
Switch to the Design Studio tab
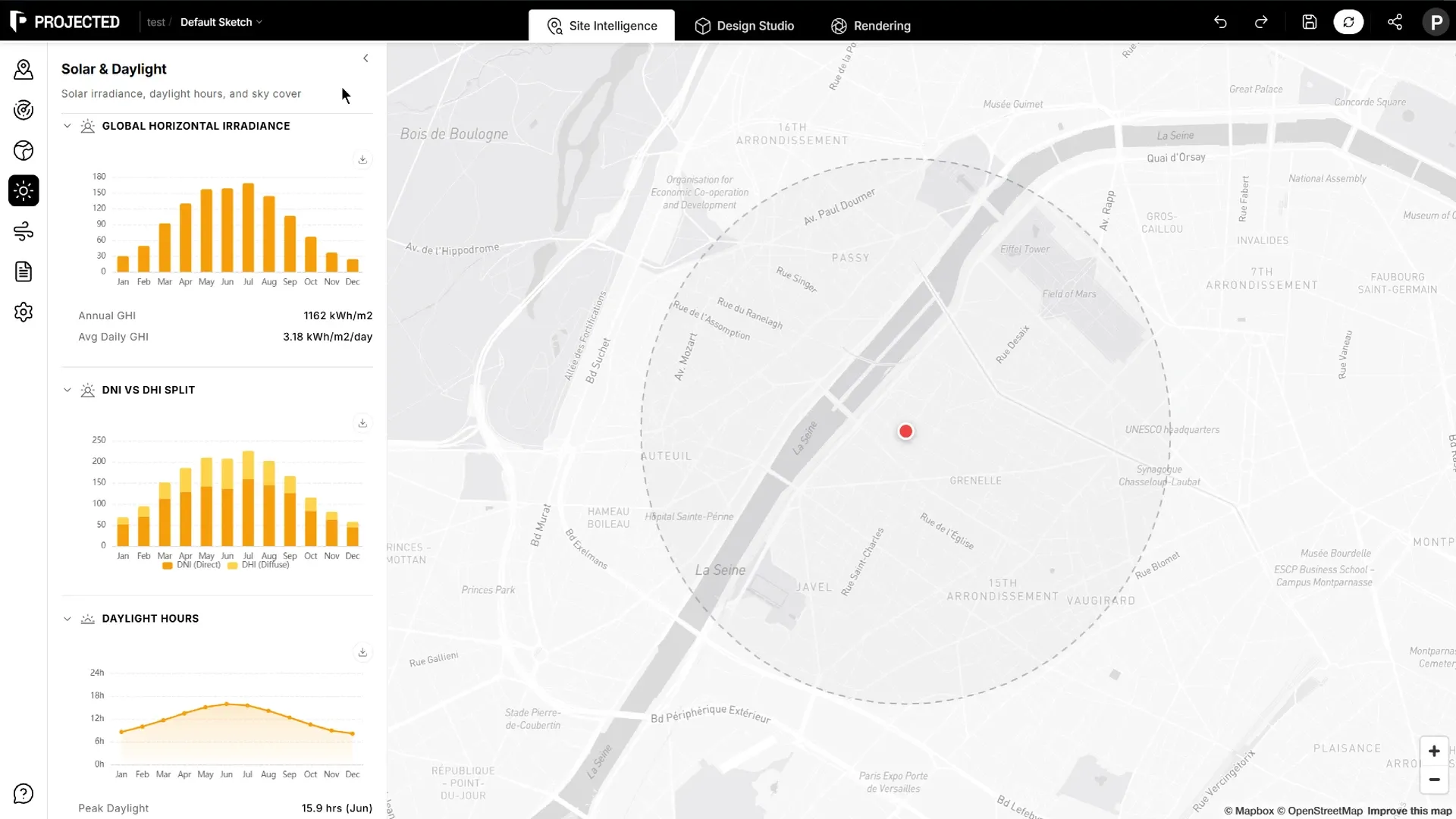[745, 26]
